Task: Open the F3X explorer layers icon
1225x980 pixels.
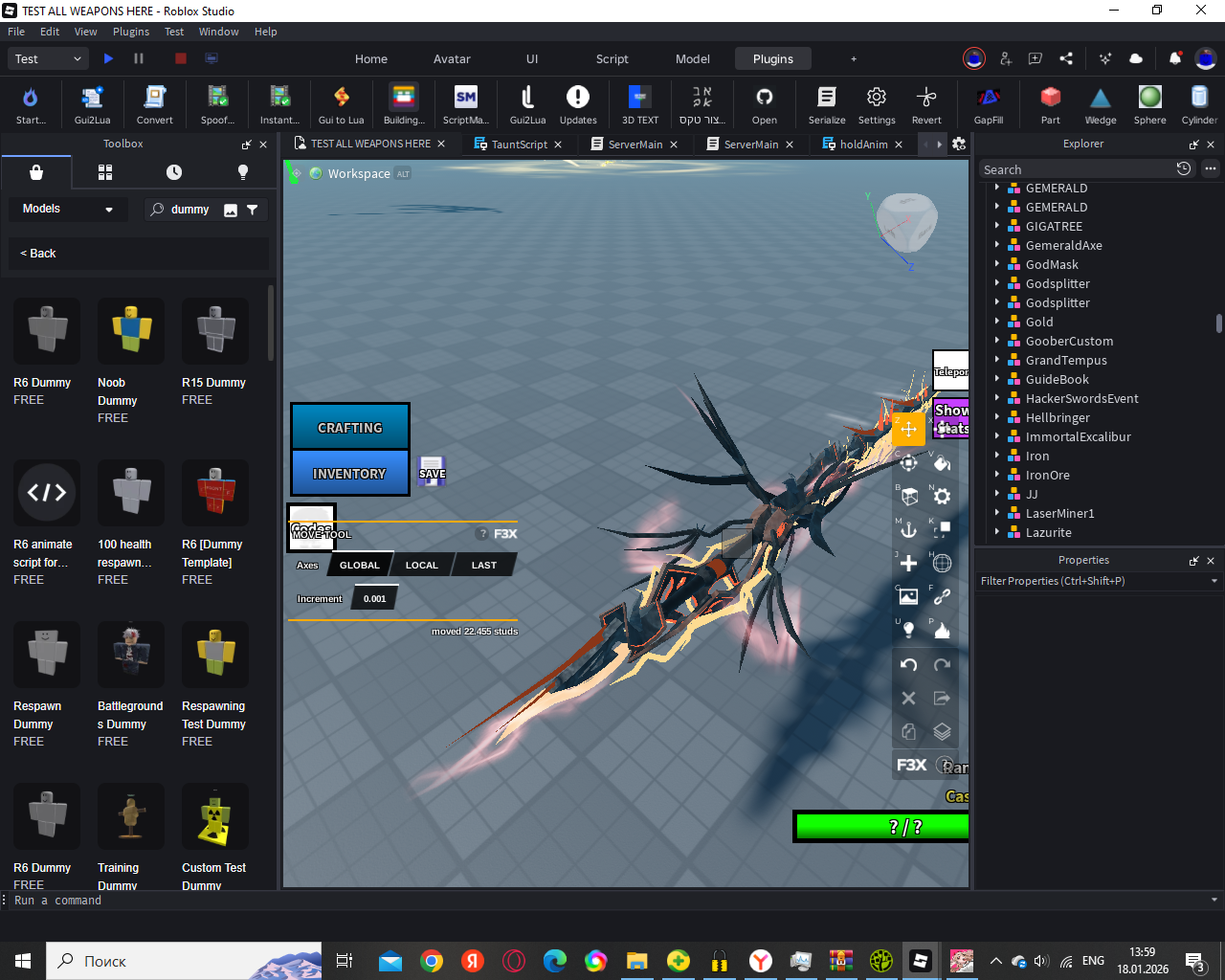Action: [x=942, y=732]
